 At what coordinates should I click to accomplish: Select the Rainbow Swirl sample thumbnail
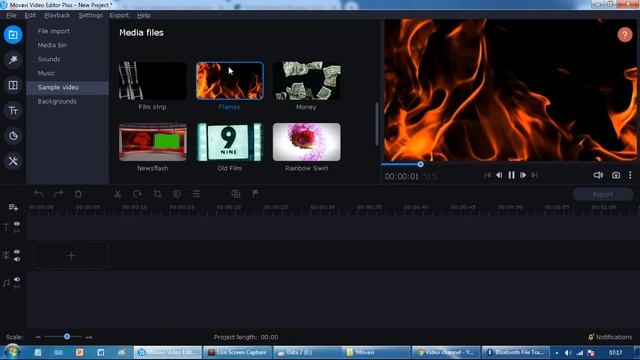306,142
